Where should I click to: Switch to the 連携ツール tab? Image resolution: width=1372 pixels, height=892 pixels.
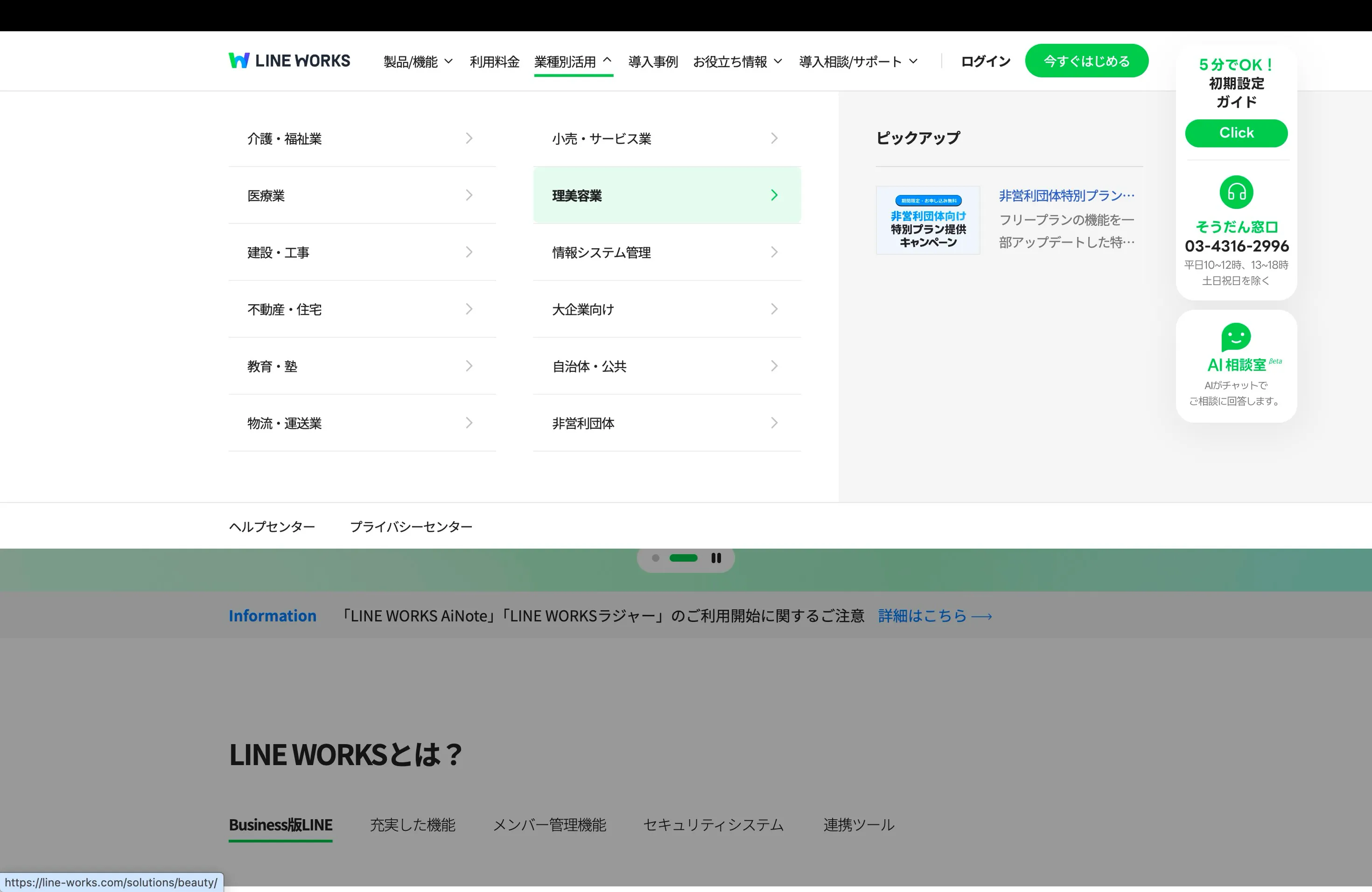[x=859, y=824]
